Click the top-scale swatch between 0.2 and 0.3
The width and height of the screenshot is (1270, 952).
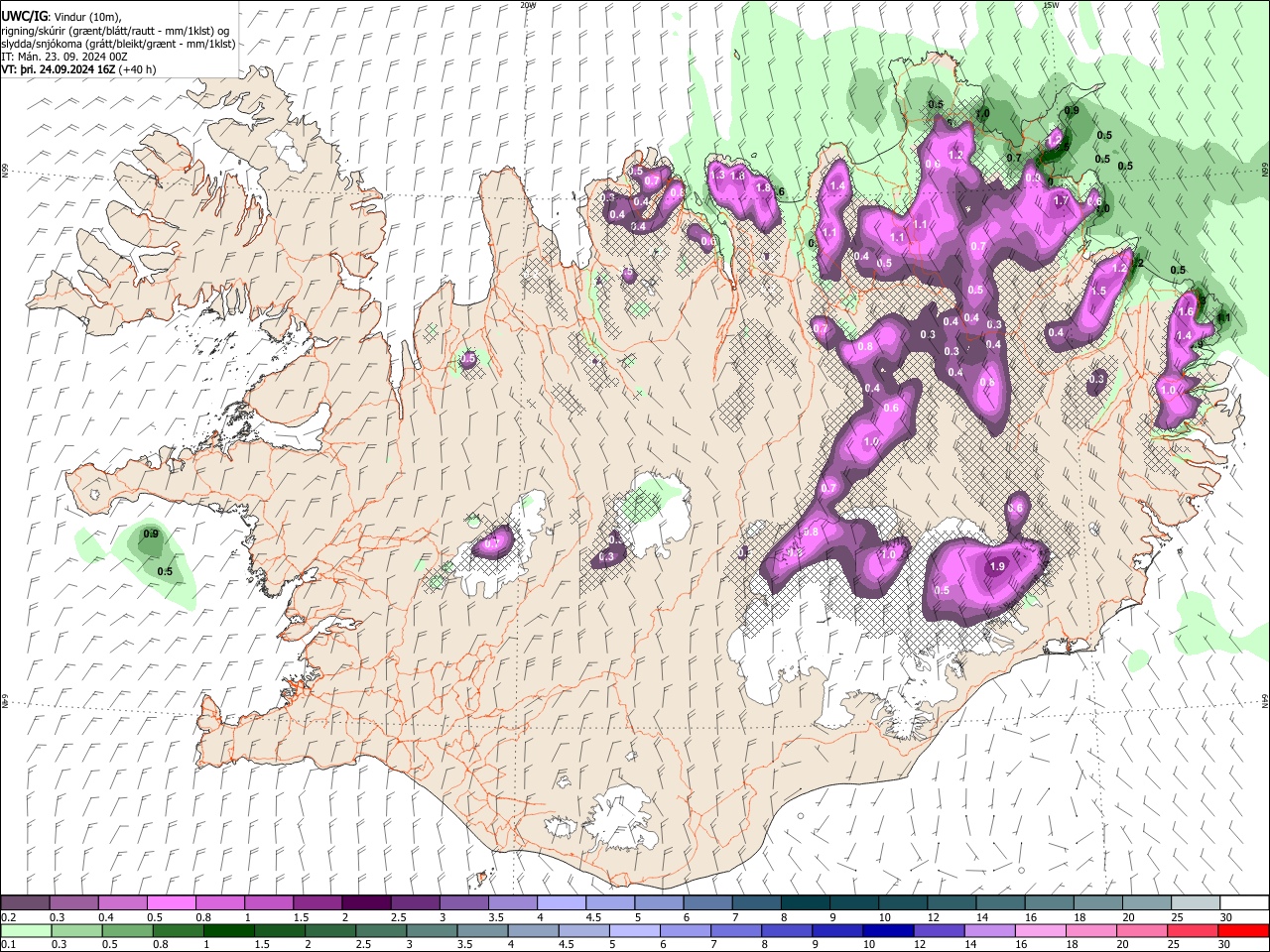26,903
